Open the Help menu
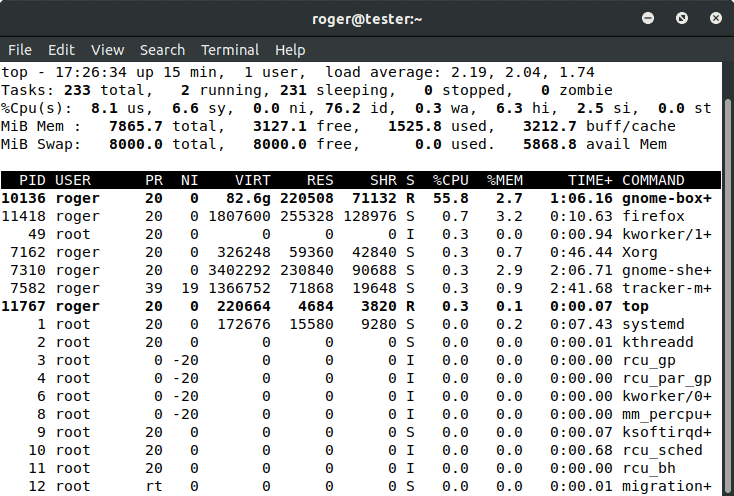This screenshot has height=496, width=734. coord(290,50)
